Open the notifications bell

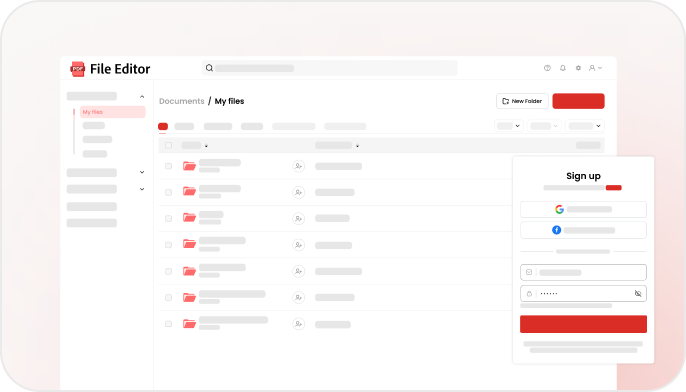tap(563, 68)
